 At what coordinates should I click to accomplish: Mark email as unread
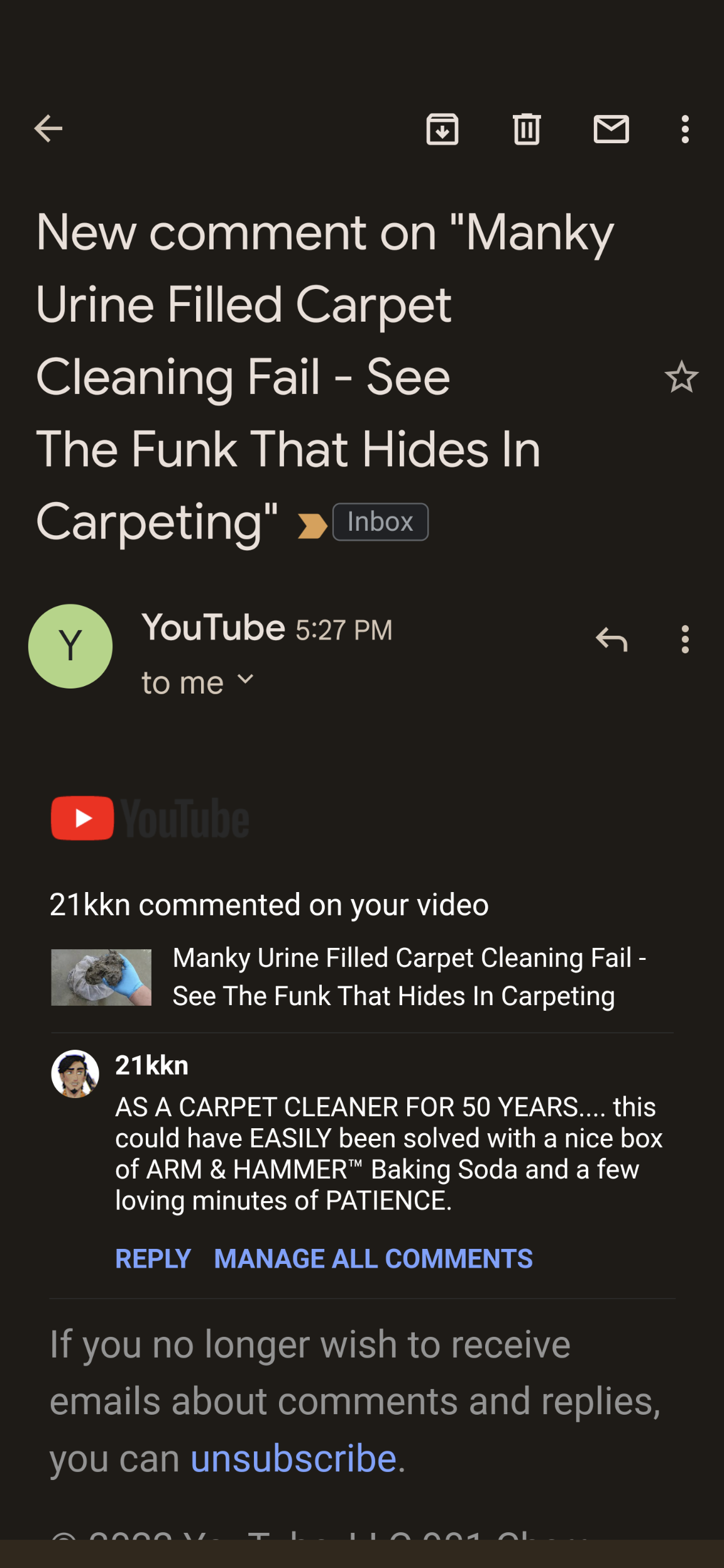tap(612, 129)
